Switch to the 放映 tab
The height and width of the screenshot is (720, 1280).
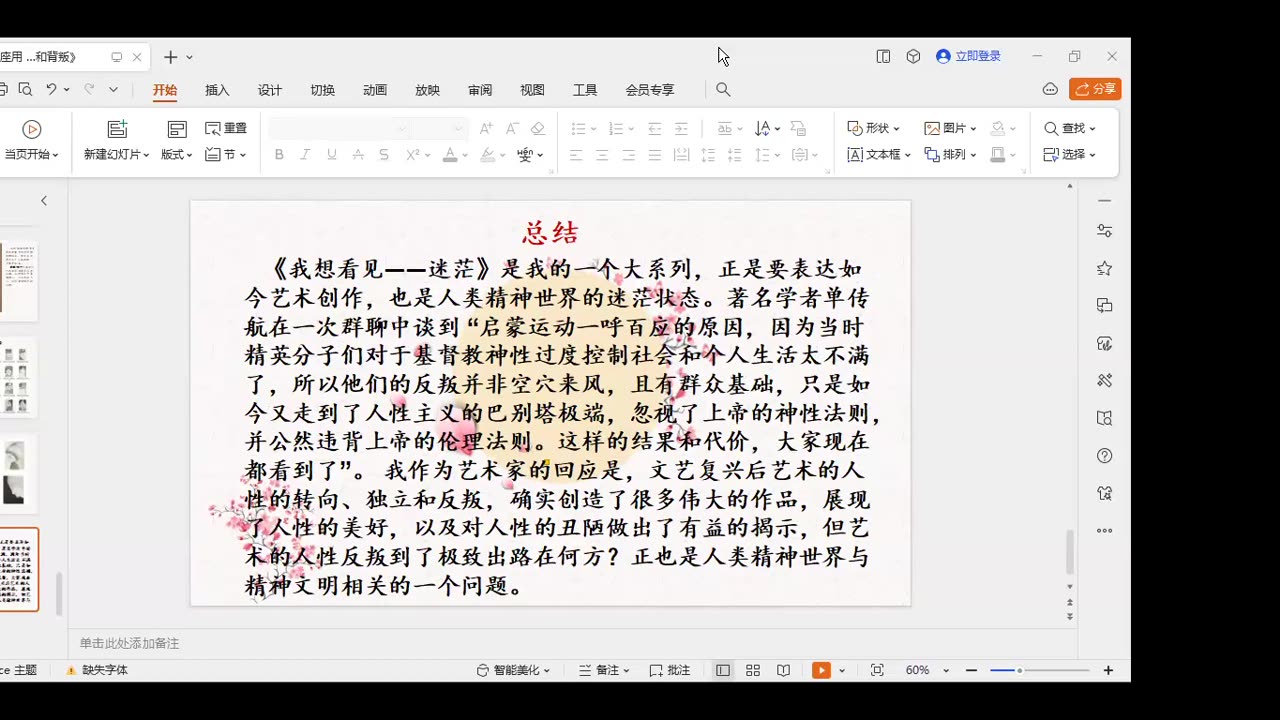coord(427,90)
